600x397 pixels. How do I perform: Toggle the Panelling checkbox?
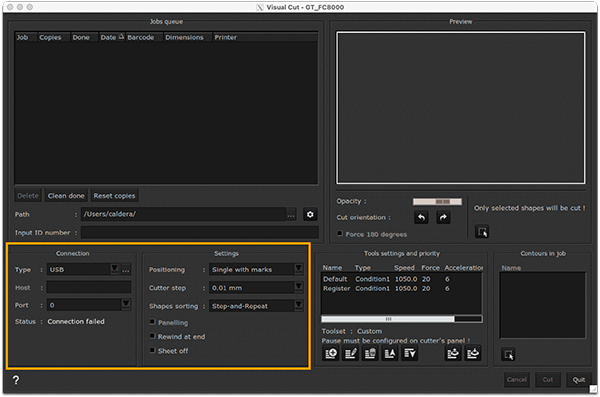pyautogui.click(x=152, y=322)
